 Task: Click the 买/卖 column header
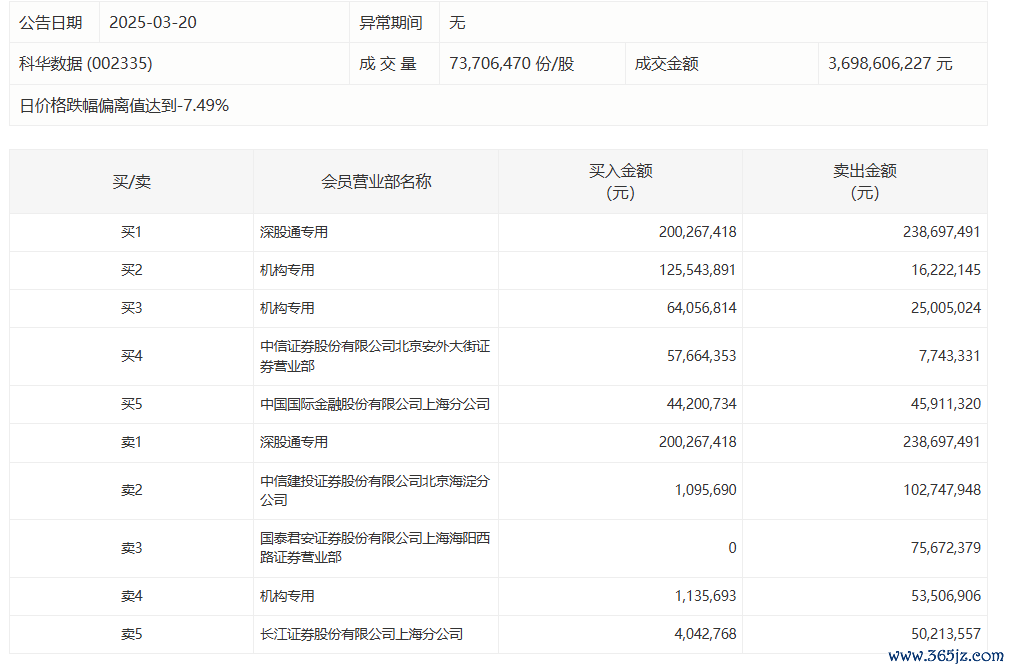131,182
